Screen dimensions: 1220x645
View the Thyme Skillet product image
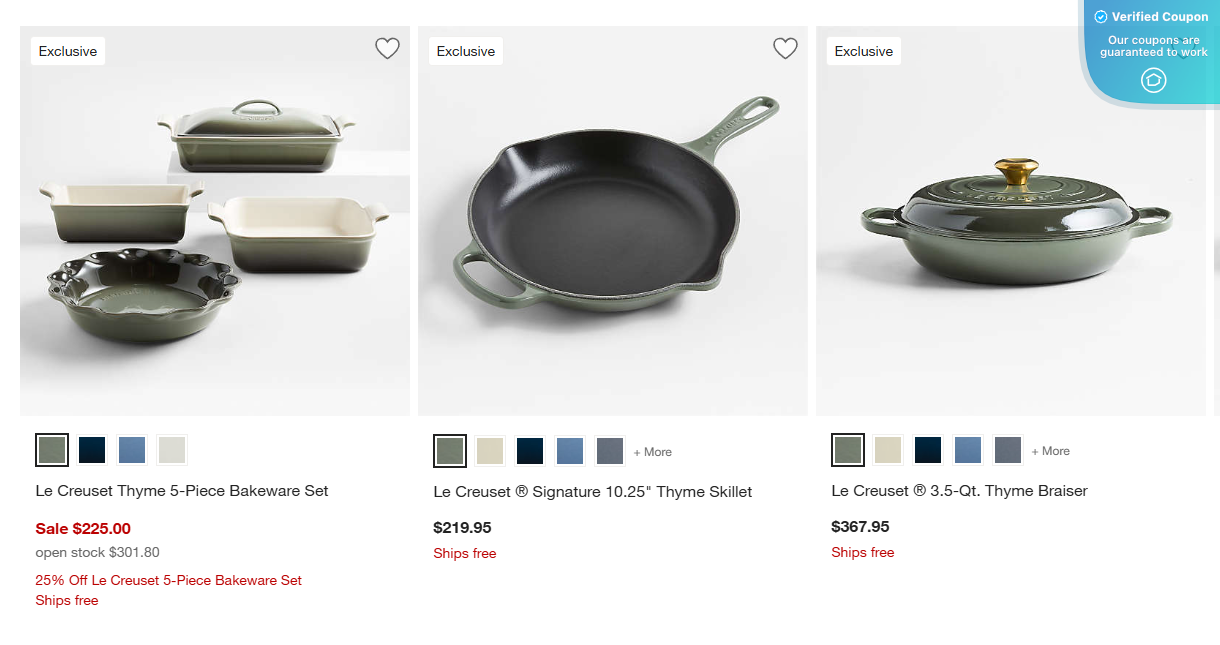[612, 220]
